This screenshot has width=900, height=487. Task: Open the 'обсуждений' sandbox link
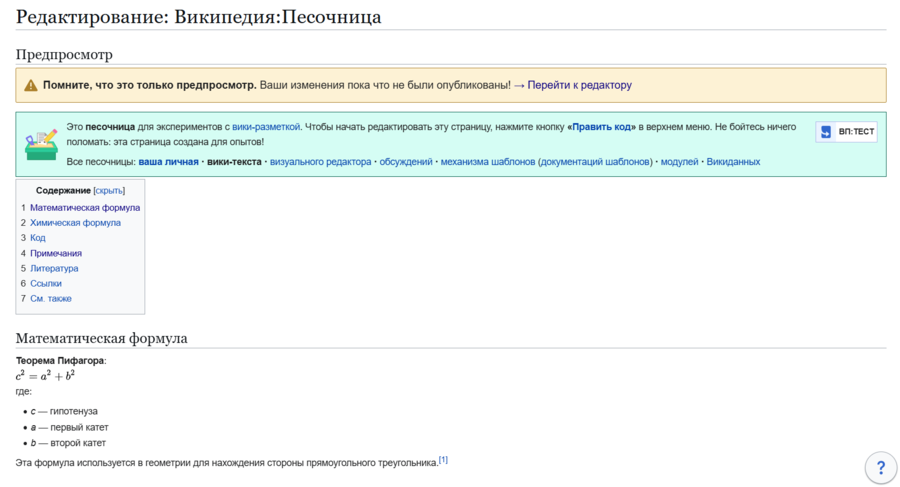406,162
